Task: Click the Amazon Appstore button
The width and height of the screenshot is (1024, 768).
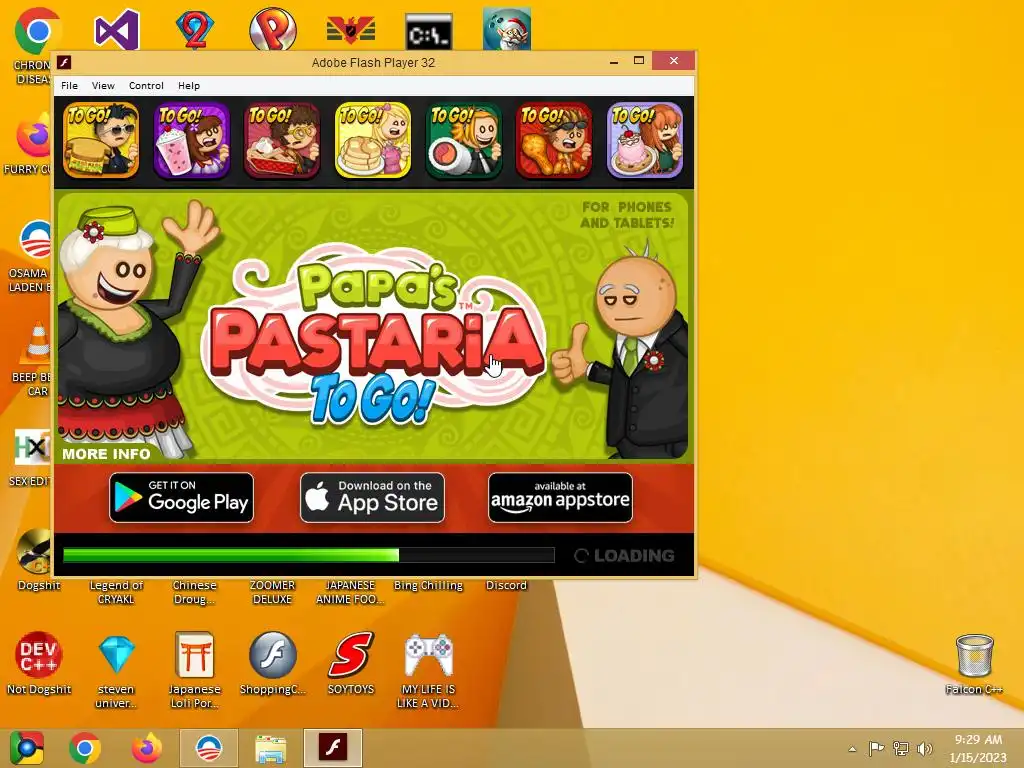Action: pos(560,498)
